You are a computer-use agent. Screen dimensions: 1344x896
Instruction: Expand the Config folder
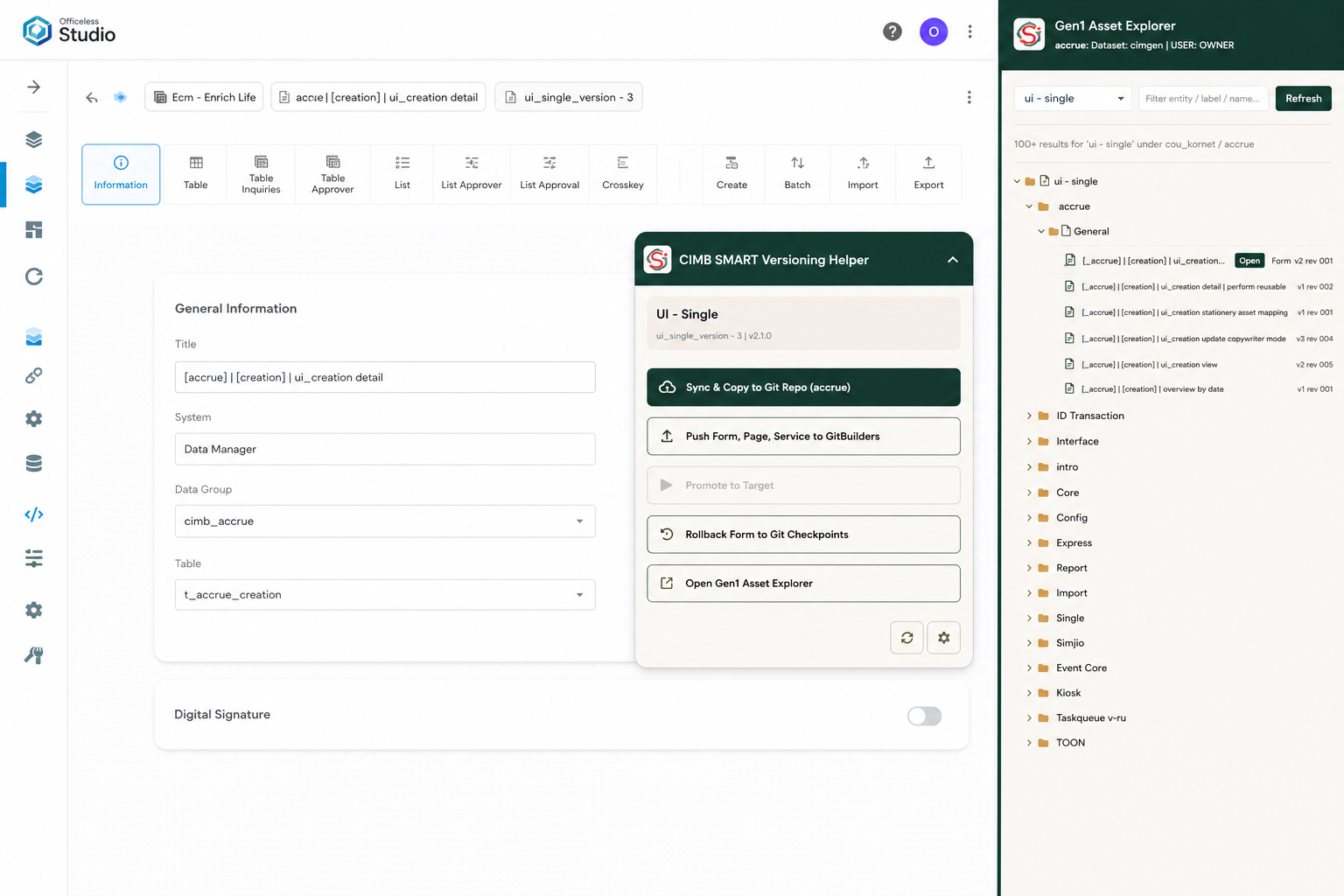[x=1029, y=518]
